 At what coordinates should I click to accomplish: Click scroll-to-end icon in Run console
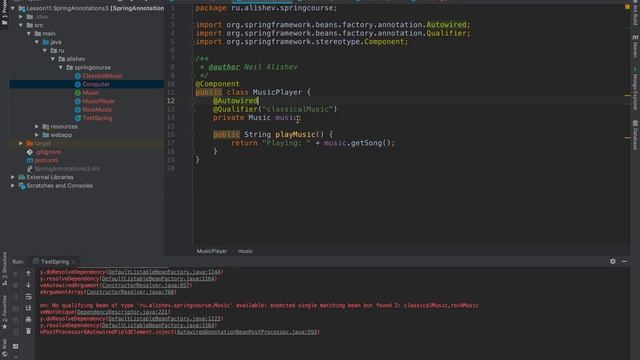click(x=28, y=308)
